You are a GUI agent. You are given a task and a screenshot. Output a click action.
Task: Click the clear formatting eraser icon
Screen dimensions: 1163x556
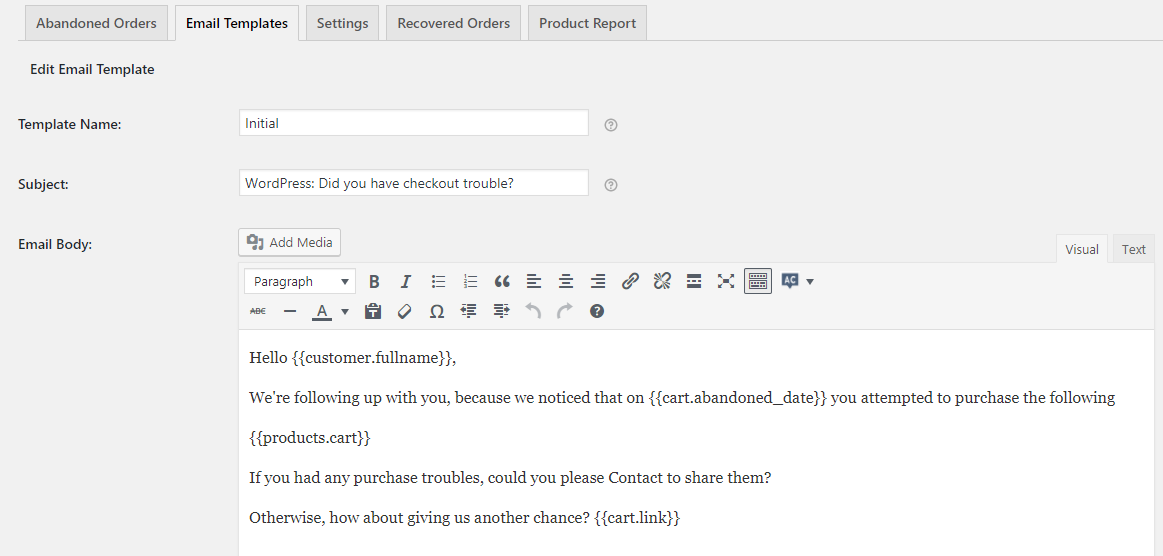point(405,312)
